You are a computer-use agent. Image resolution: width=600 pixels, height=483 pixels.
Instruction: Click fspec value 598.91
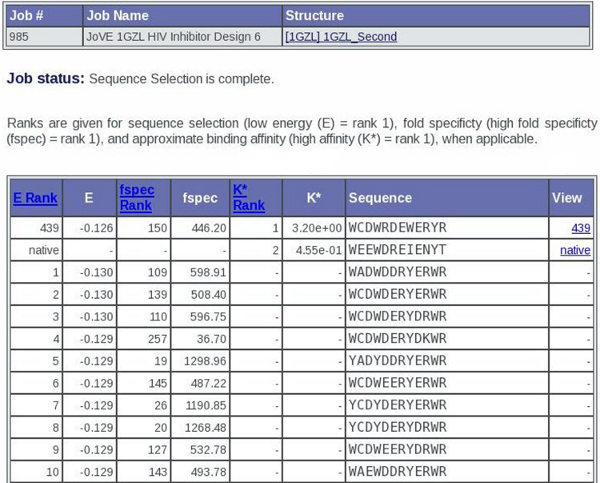point(208,273)
